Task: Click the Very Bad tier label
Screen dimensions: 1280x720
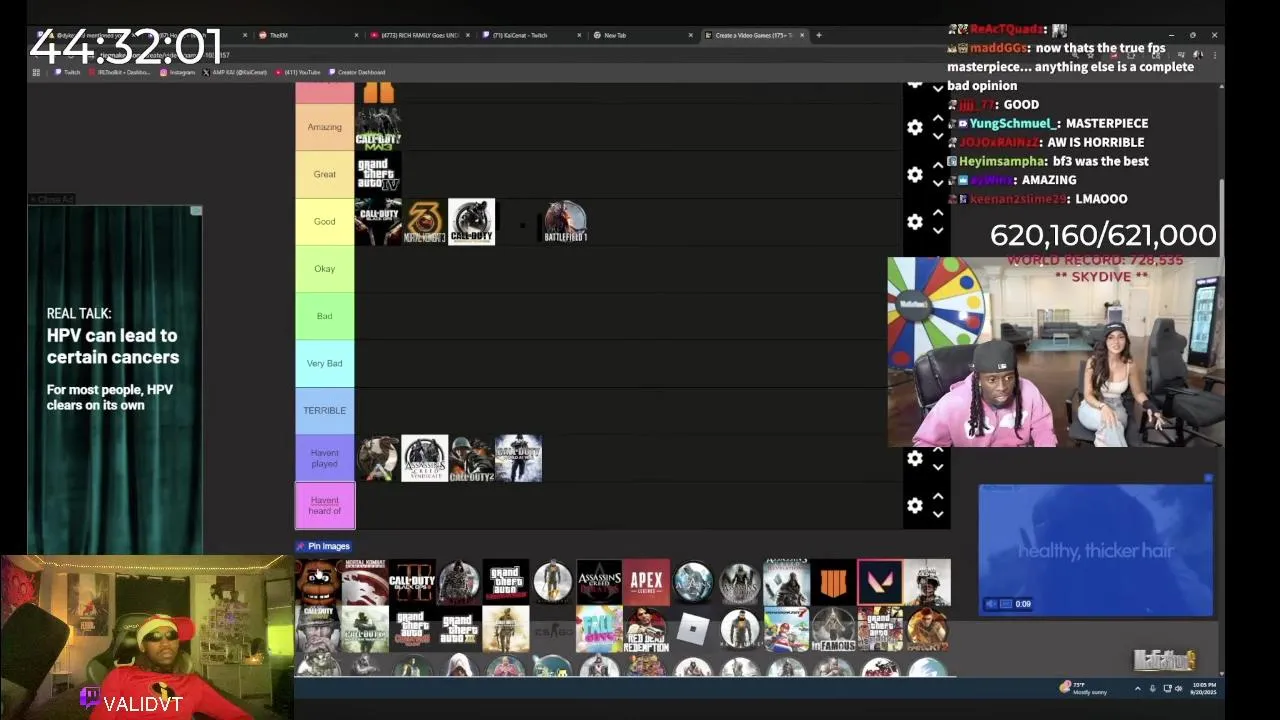Action: pos(325,363)
